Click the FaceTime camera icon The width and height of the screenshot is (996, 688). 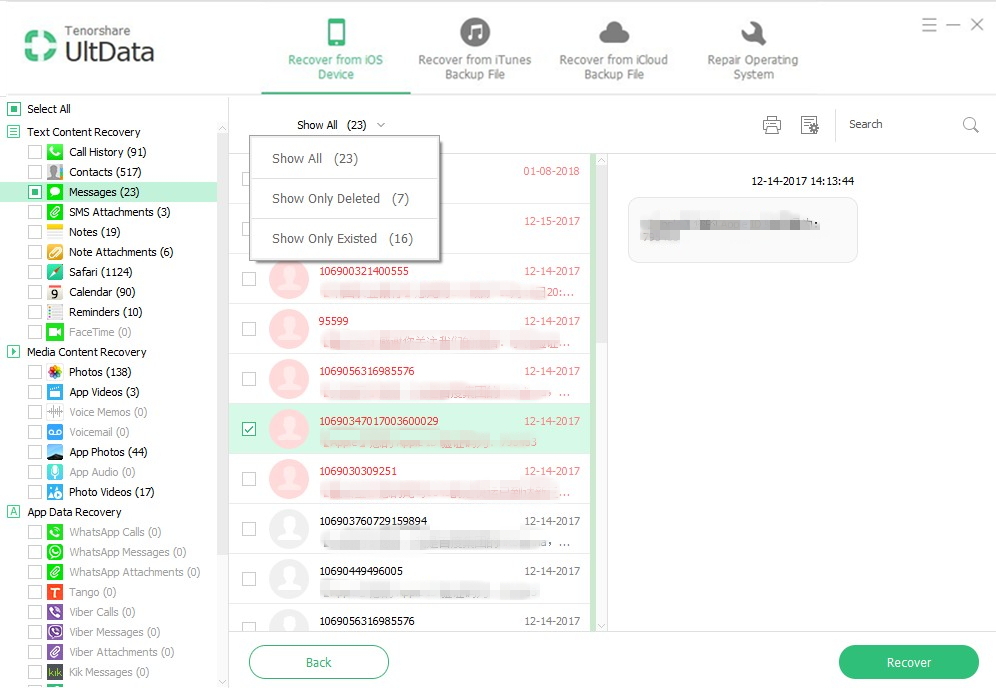(55, 332)
